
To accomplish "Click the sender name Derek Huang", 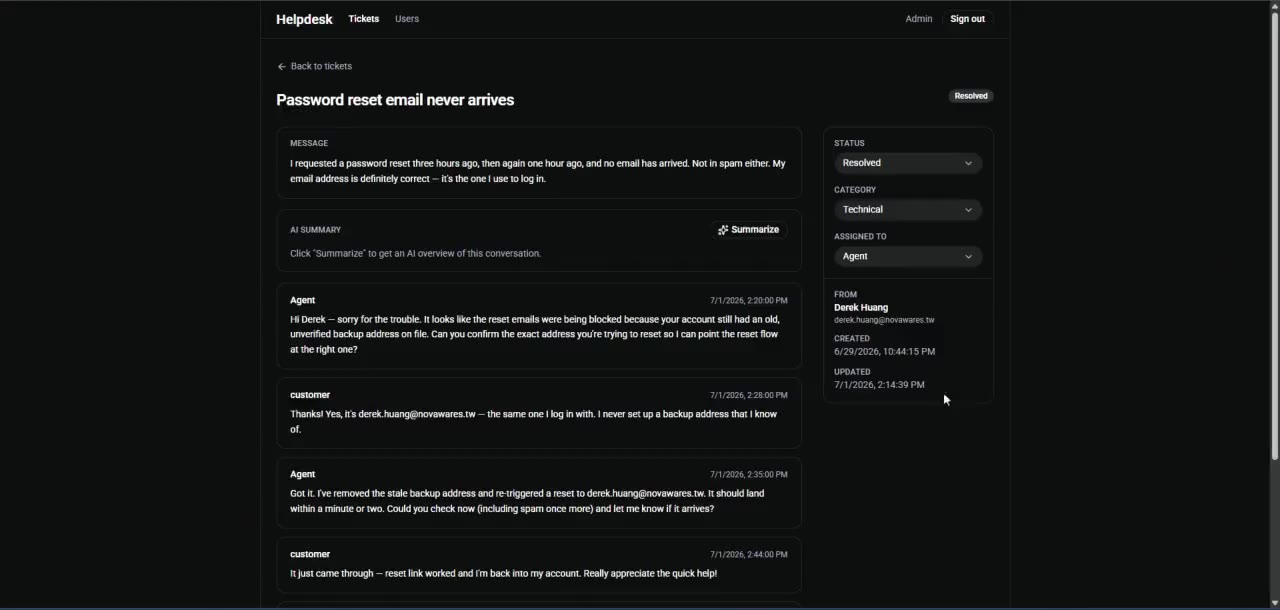I will pos(861,308).
